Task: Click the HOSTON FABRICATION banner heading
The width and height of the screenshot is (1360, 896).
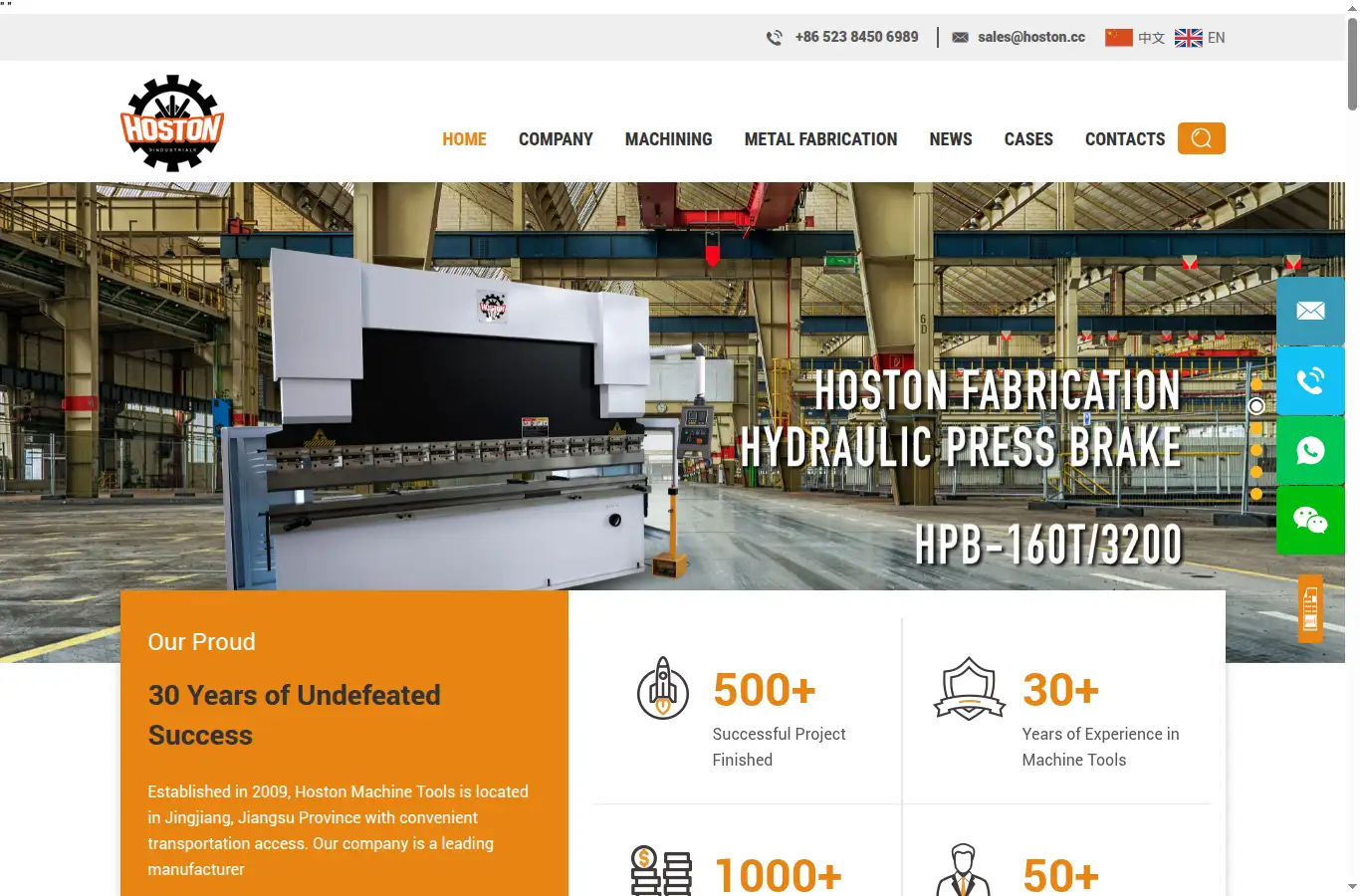Action: point(998,389)
